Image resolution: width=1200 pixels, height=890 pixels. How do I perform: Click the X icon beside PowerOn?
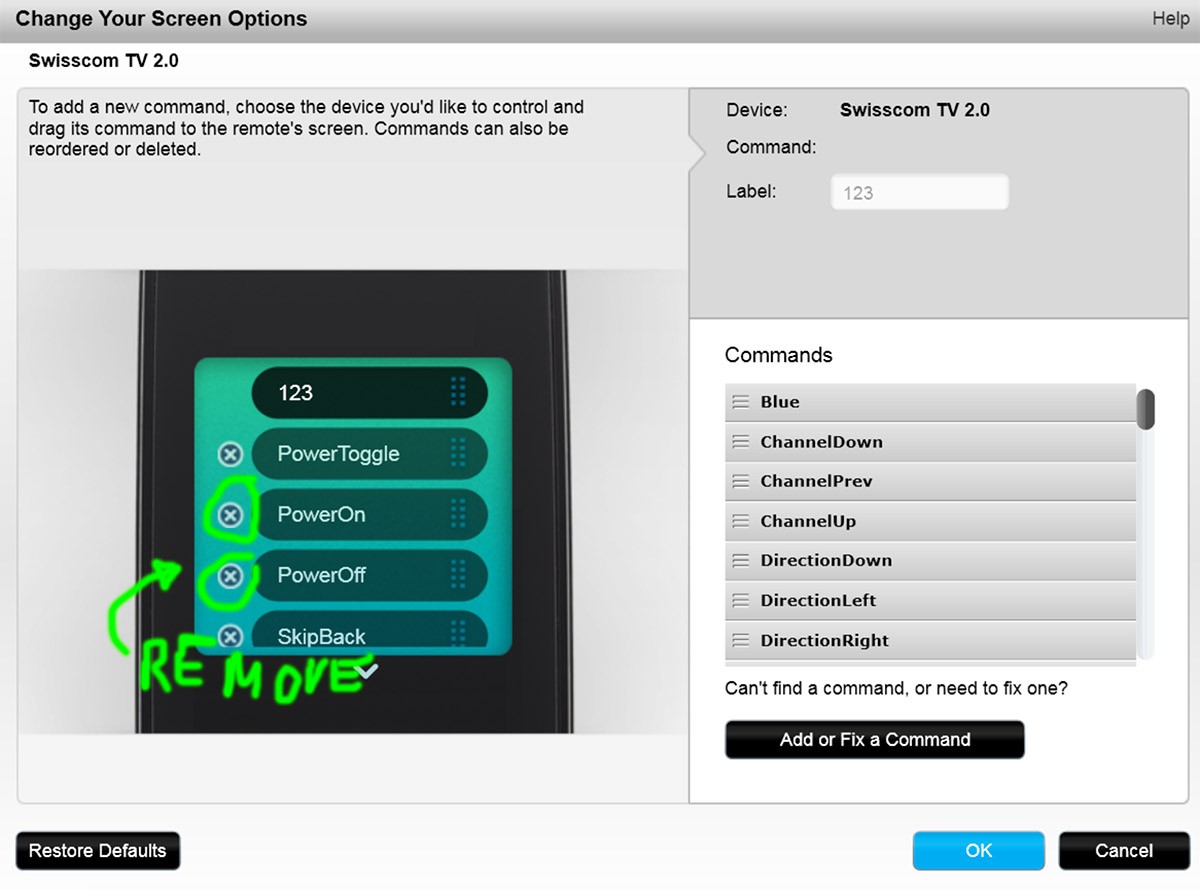pyautogui.click(x=230, y=515)
